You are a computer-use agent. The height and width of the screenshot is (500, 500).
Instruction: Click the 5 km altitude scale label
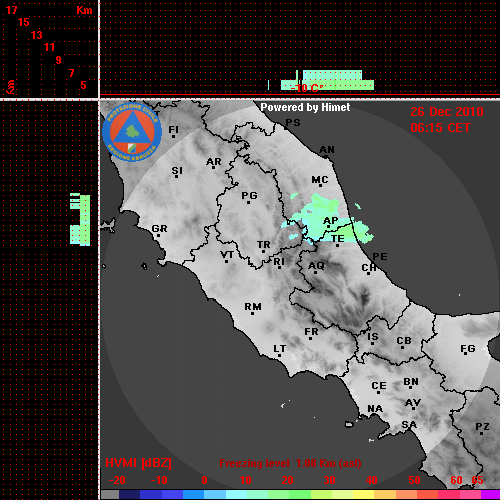[83, 85]
